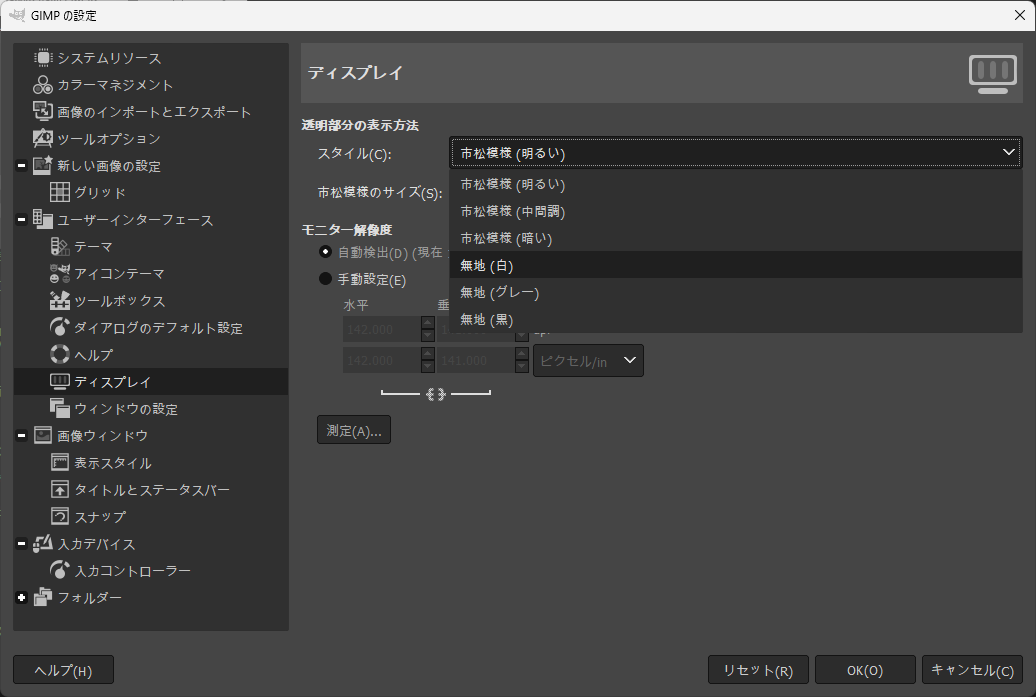Click the ツールオプション icon
The image size is (1036, 697).
(x=43, y=139)
